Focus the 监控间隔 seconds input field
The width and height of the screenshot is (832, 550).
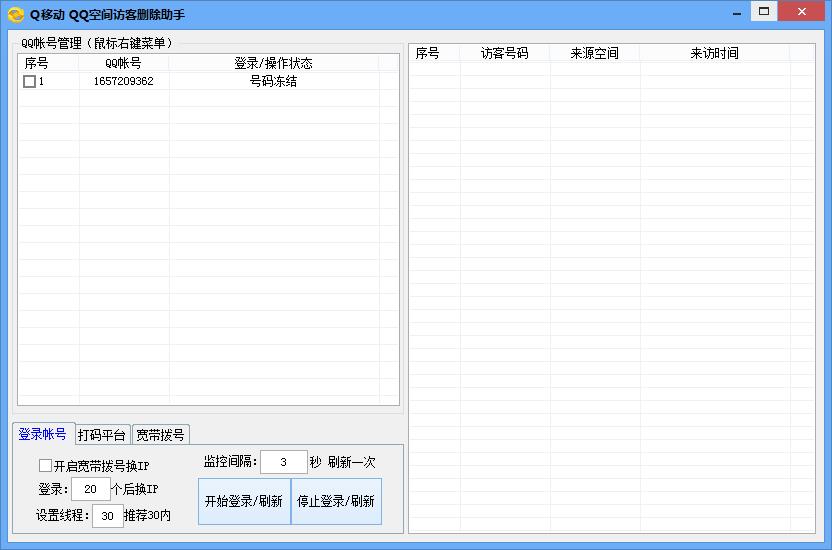click(x=283, y=462)
